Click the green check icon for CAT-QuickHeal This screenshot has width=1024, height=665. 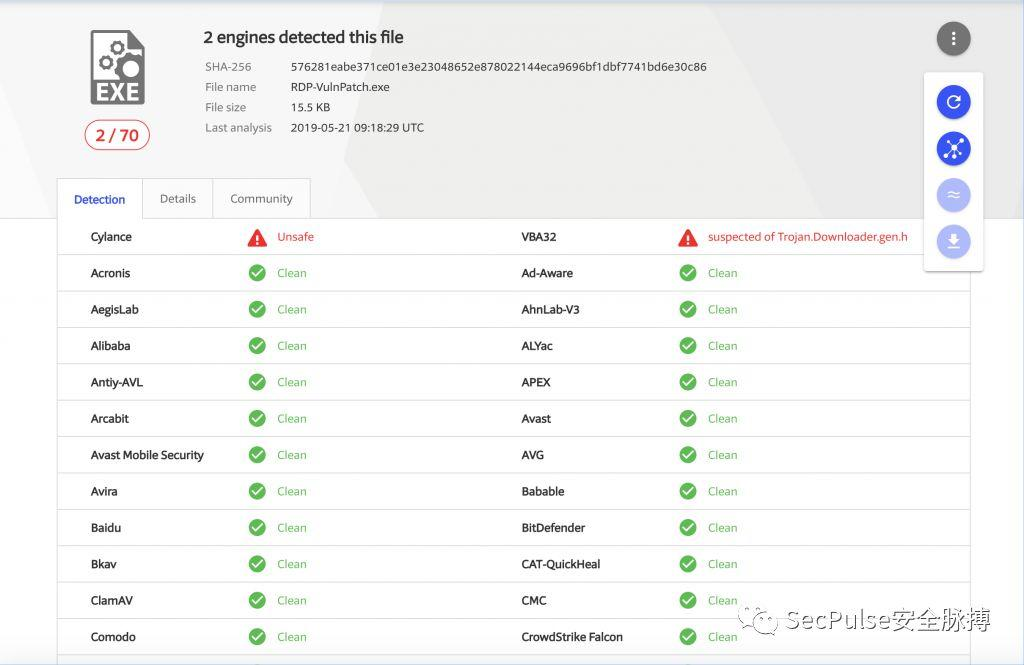point(688,564)
